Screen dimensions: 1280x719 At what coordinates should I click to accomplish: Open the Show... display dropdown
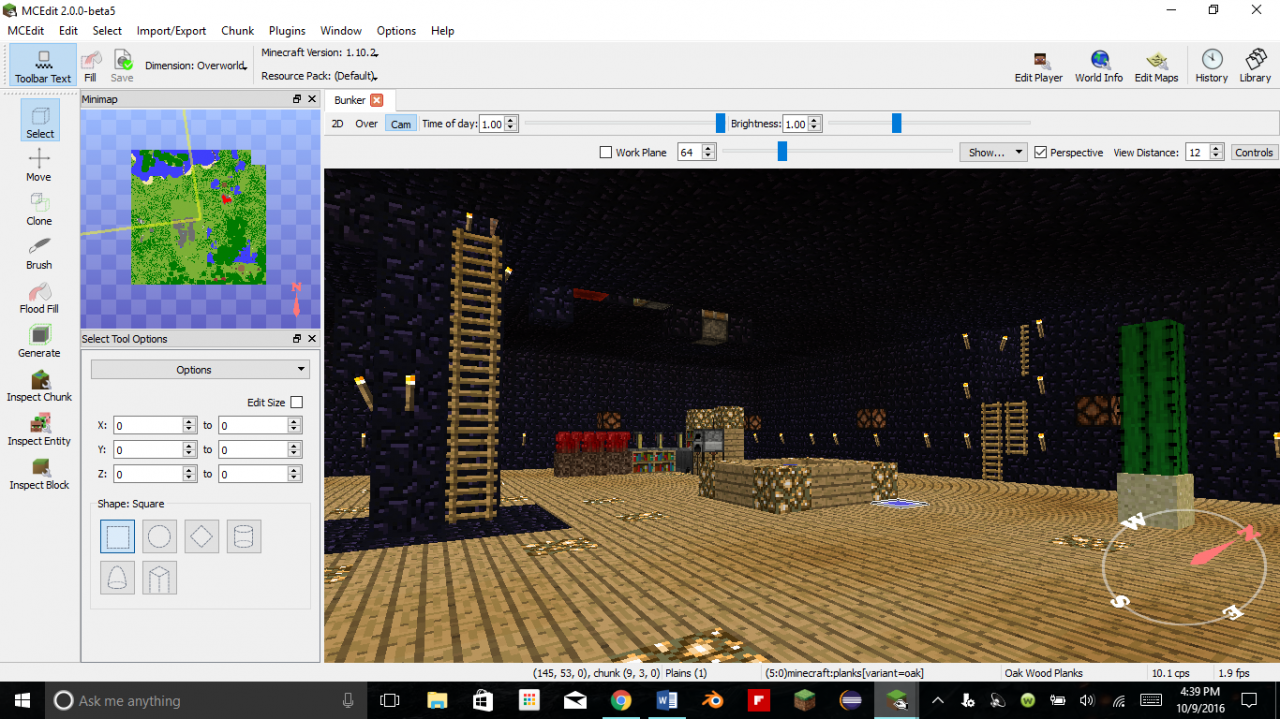993,152
